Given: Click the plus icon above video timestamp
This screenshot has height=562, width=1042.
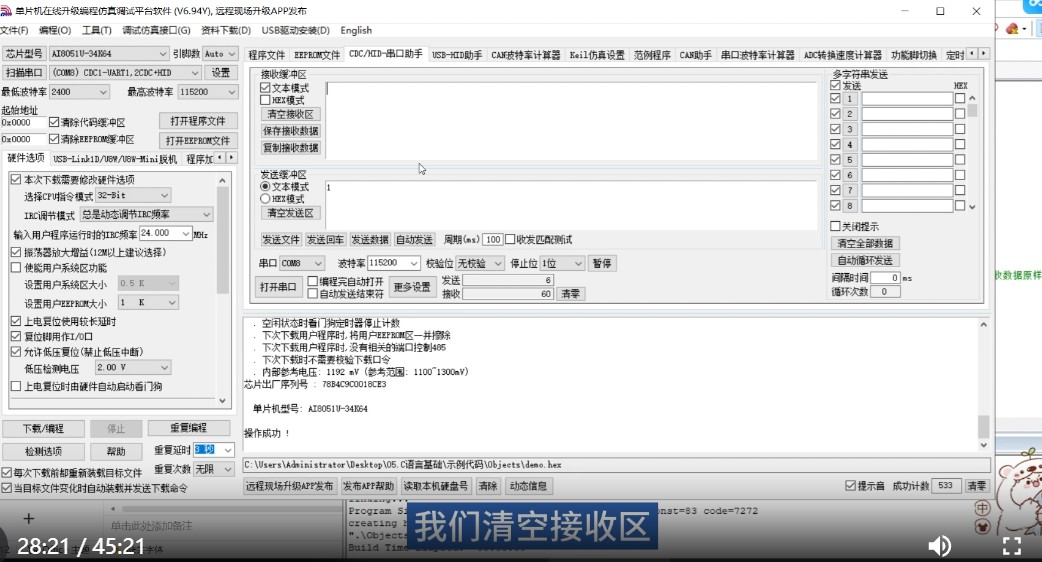Looking at the screenshot, I should (29, 518).
